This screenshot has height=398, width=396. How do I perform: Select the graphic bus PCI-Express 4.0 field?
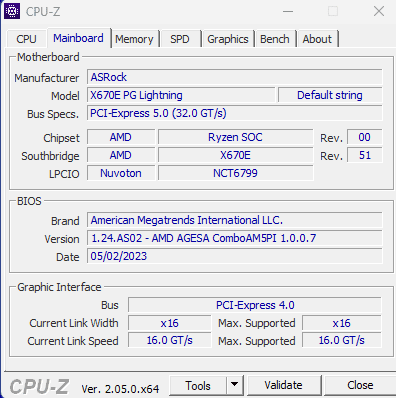[255, 305]
